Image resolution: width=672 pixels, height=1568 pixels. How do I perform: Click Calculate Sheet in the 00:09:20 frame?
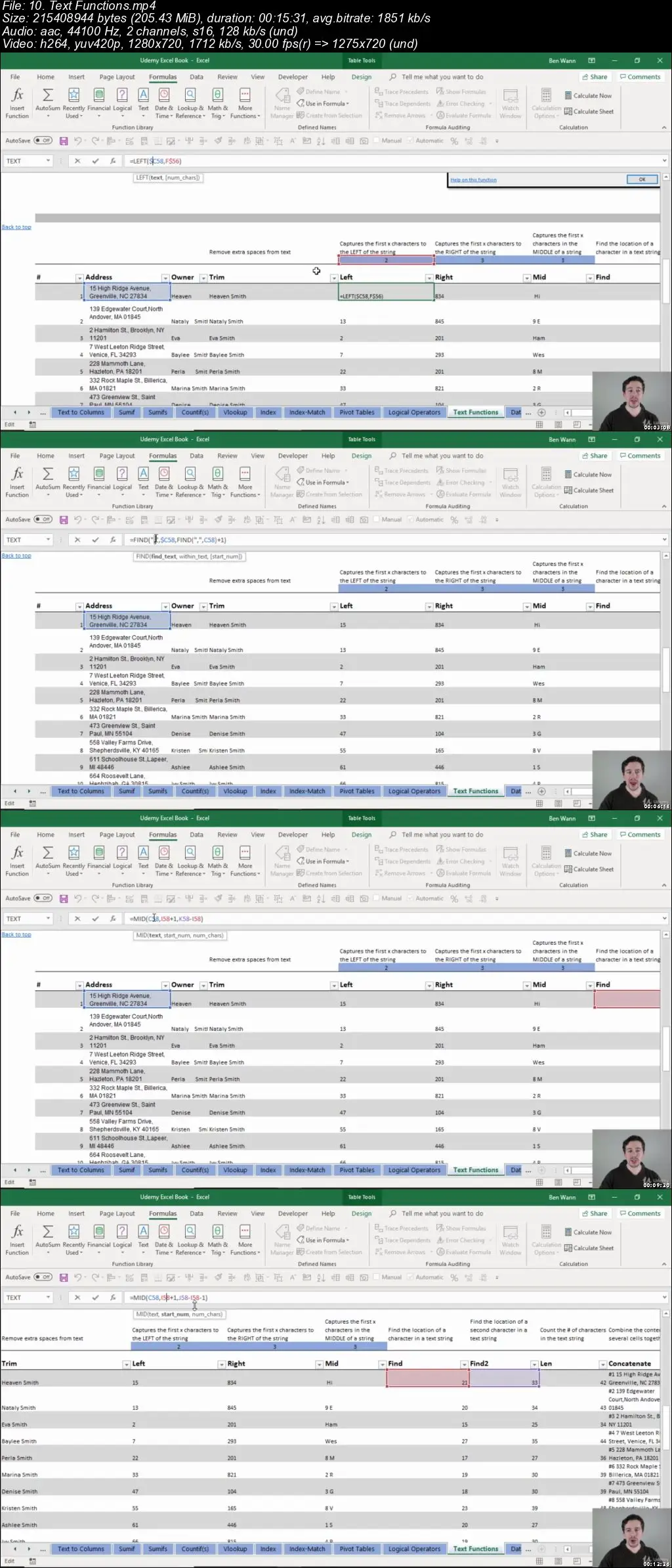[589, 869]
